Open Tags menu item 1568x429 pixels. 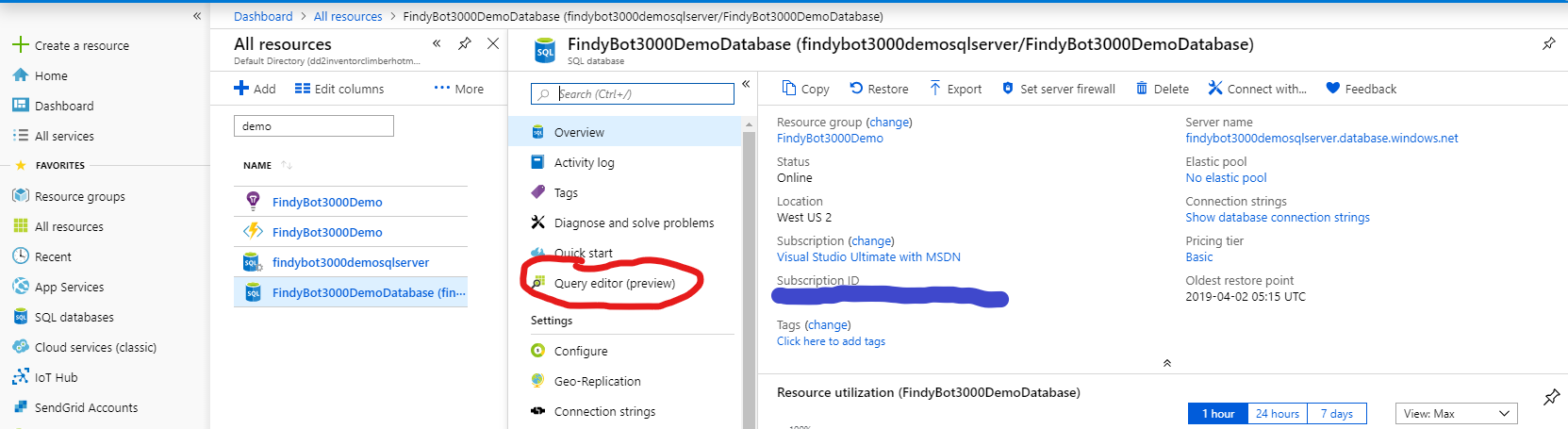566,192
